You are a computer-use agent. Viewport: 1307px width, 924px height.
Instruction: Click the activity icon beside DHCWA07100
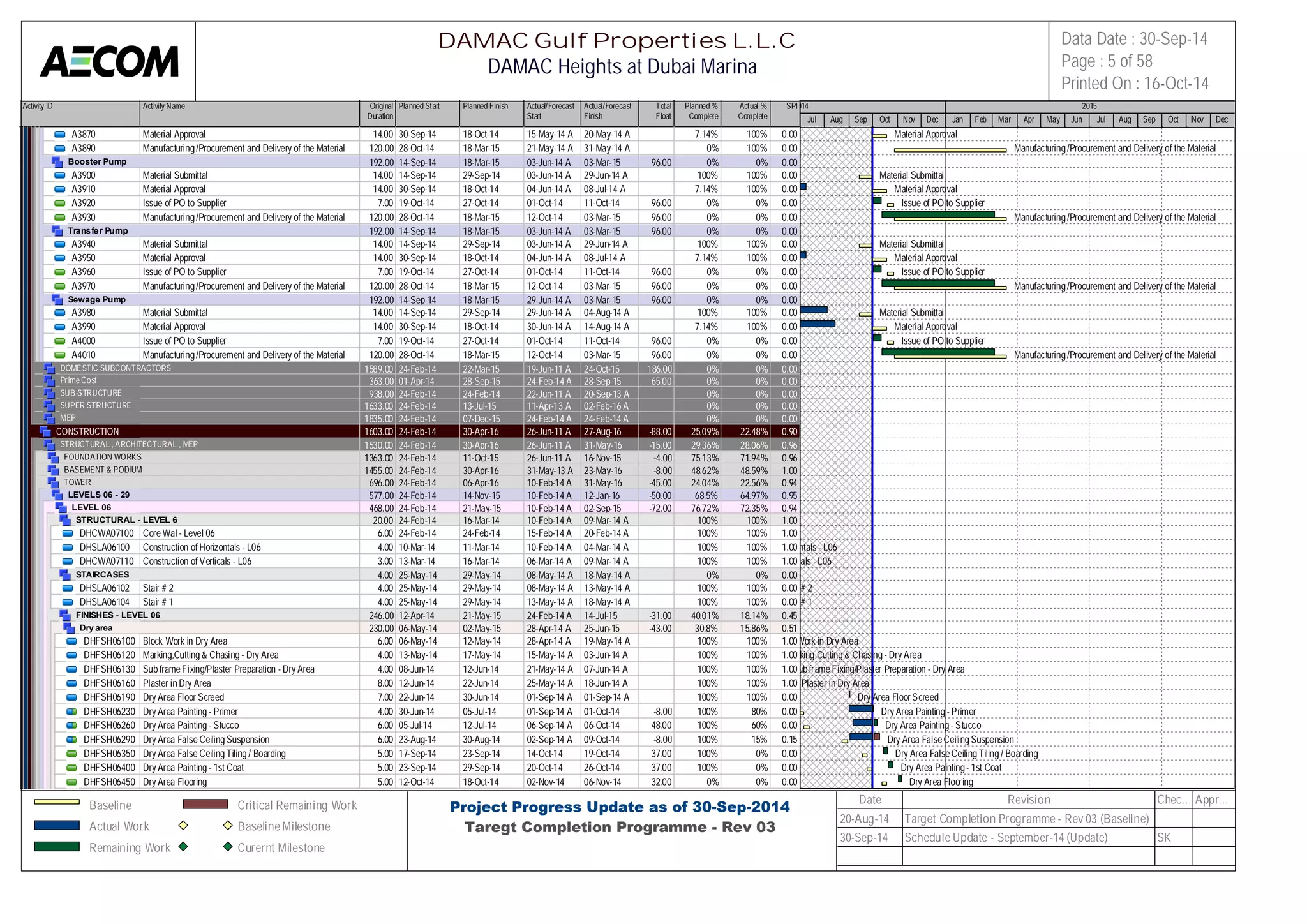[68, 533]
